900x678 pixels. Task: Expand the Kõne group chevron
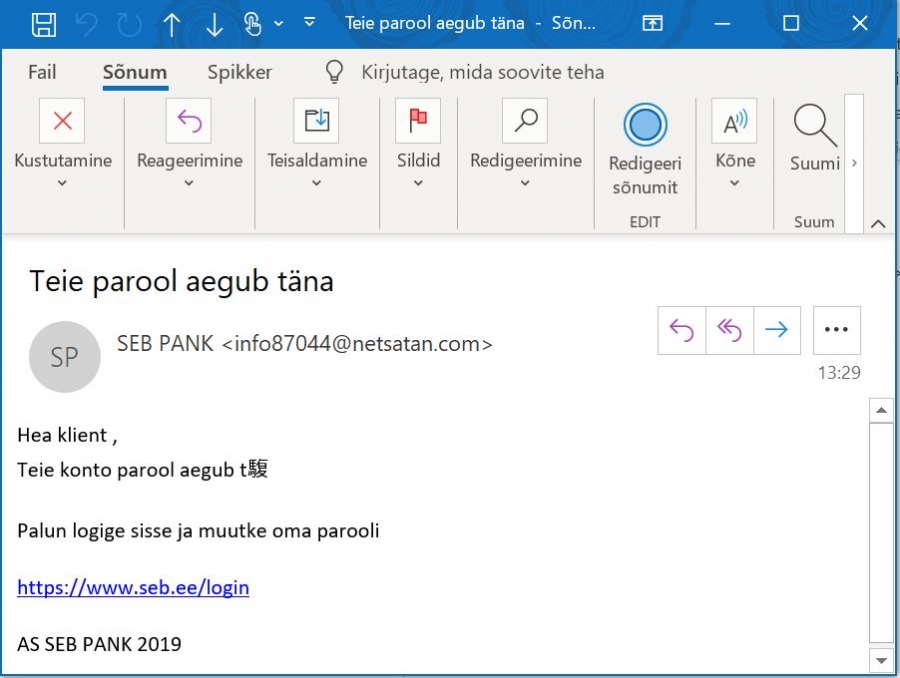[x=735, y=183]
